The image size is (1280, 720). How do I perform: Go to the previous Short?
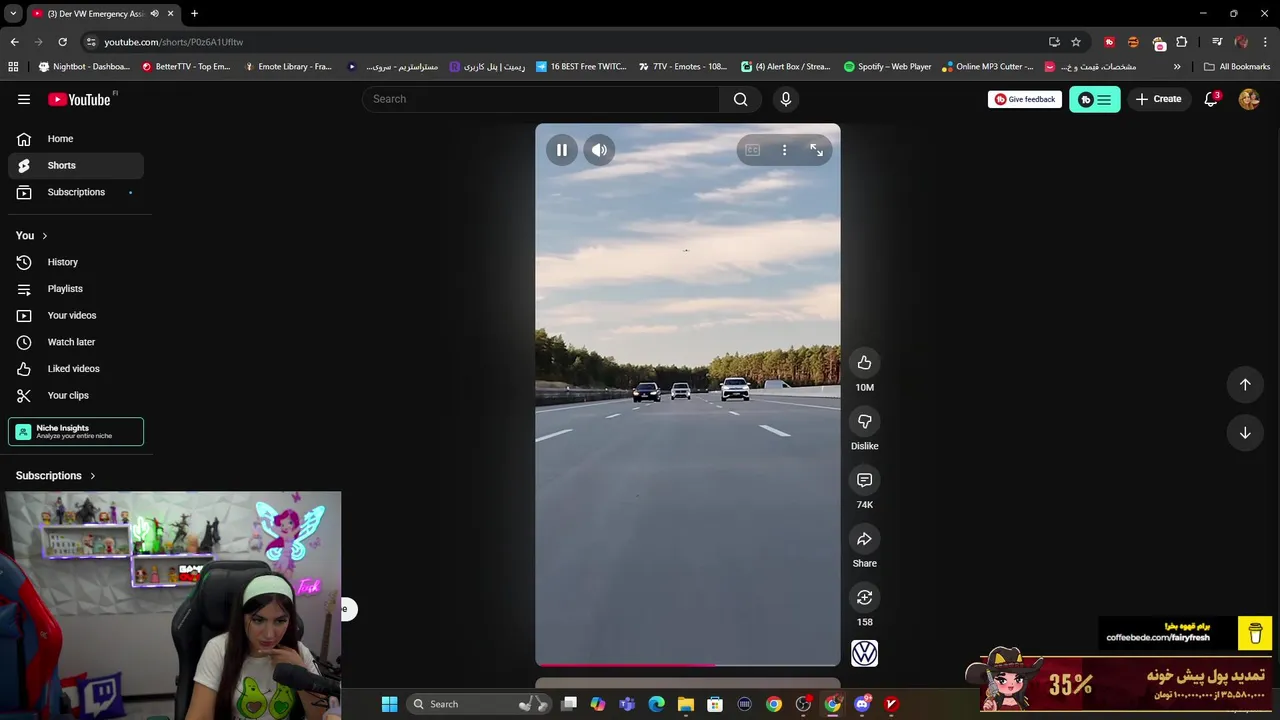[x=1245, y=385]
